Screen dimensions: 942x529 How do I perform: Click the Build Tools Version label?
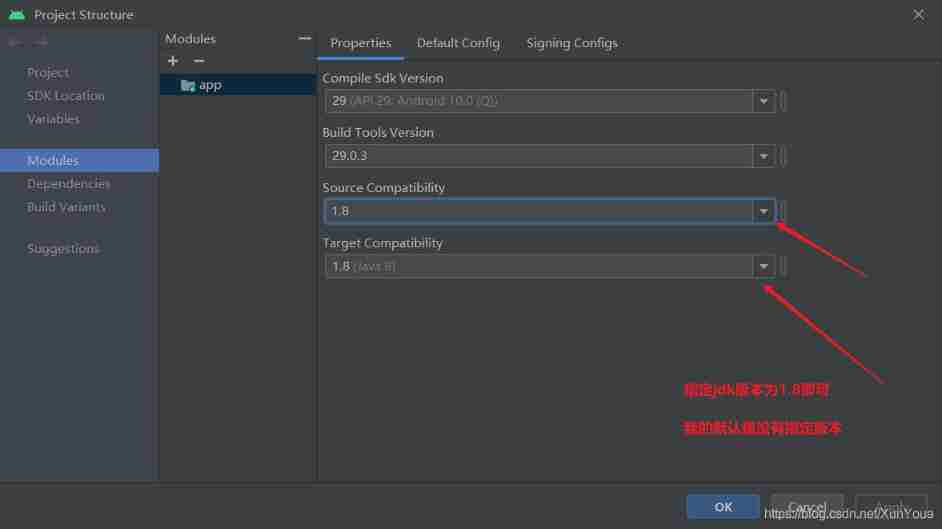coord(378,133)
